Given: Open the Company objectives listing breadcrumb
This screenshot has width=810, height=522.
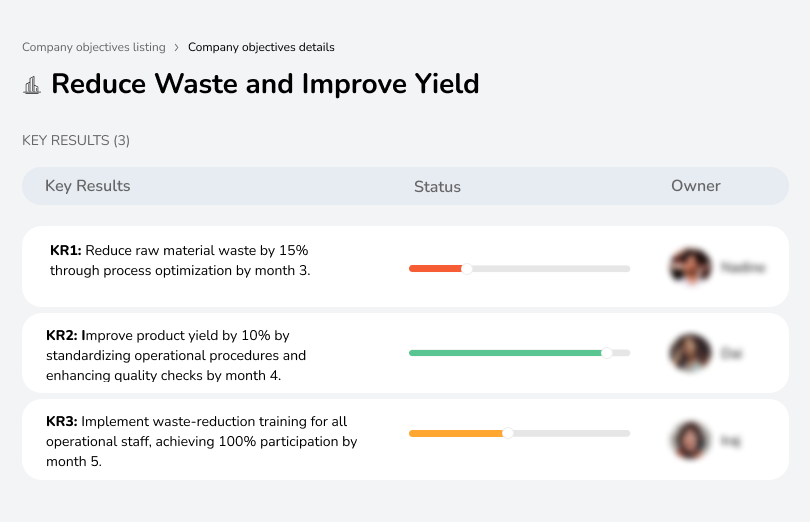Looking at the screenshot, I should pos(94,47).
